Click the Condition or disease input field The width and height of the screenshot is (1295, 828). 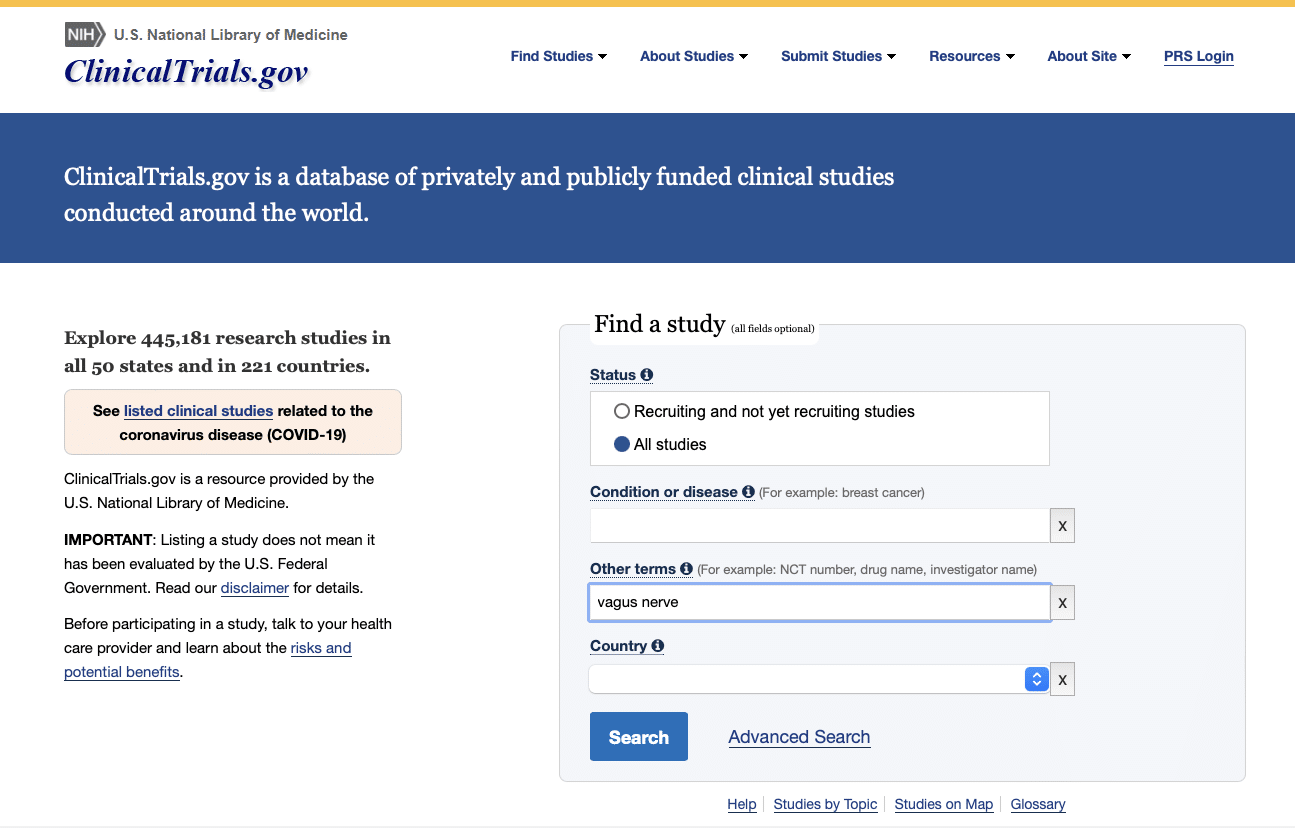point(820,526)
